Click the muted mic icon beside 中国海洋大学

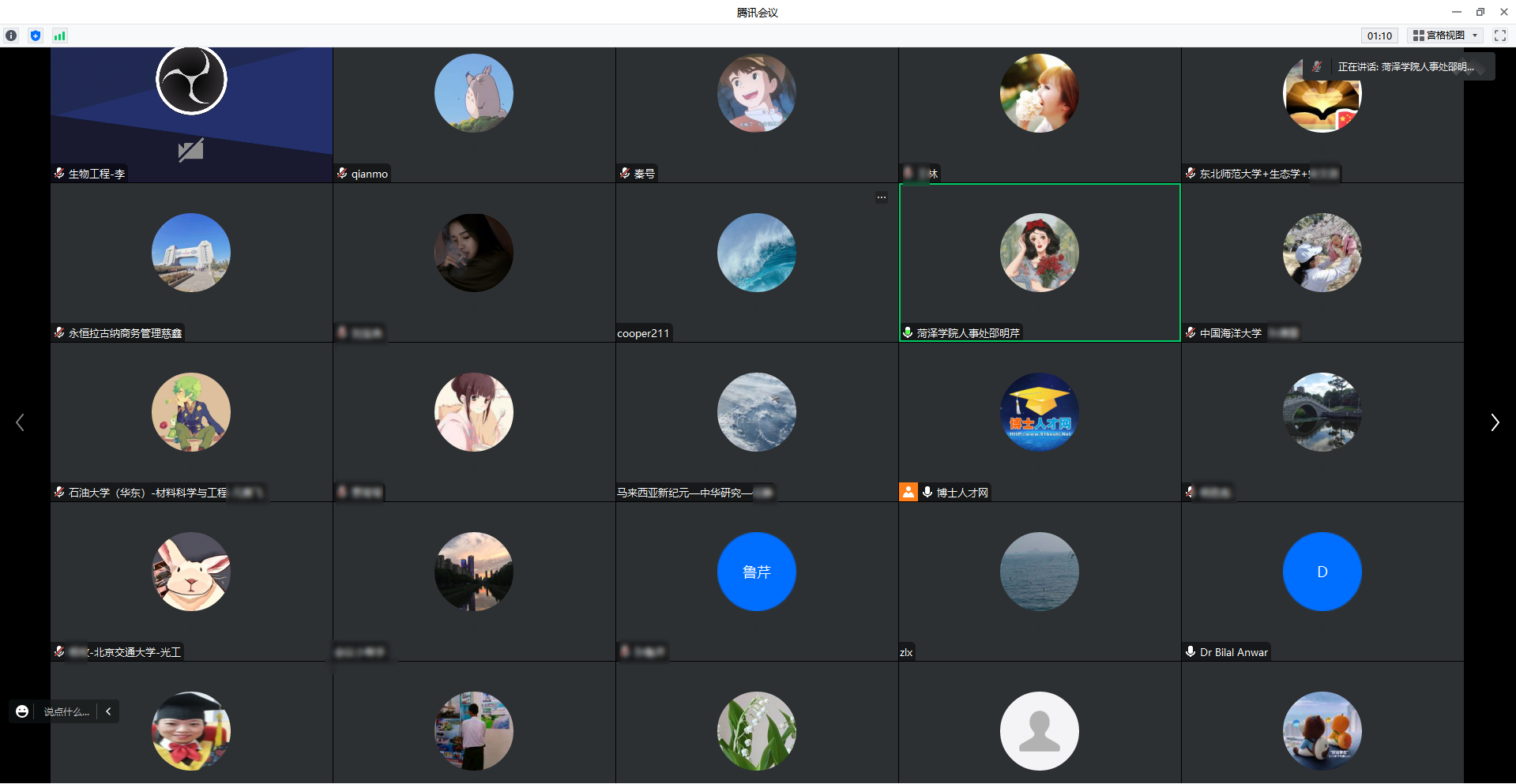coord(1191,332)
